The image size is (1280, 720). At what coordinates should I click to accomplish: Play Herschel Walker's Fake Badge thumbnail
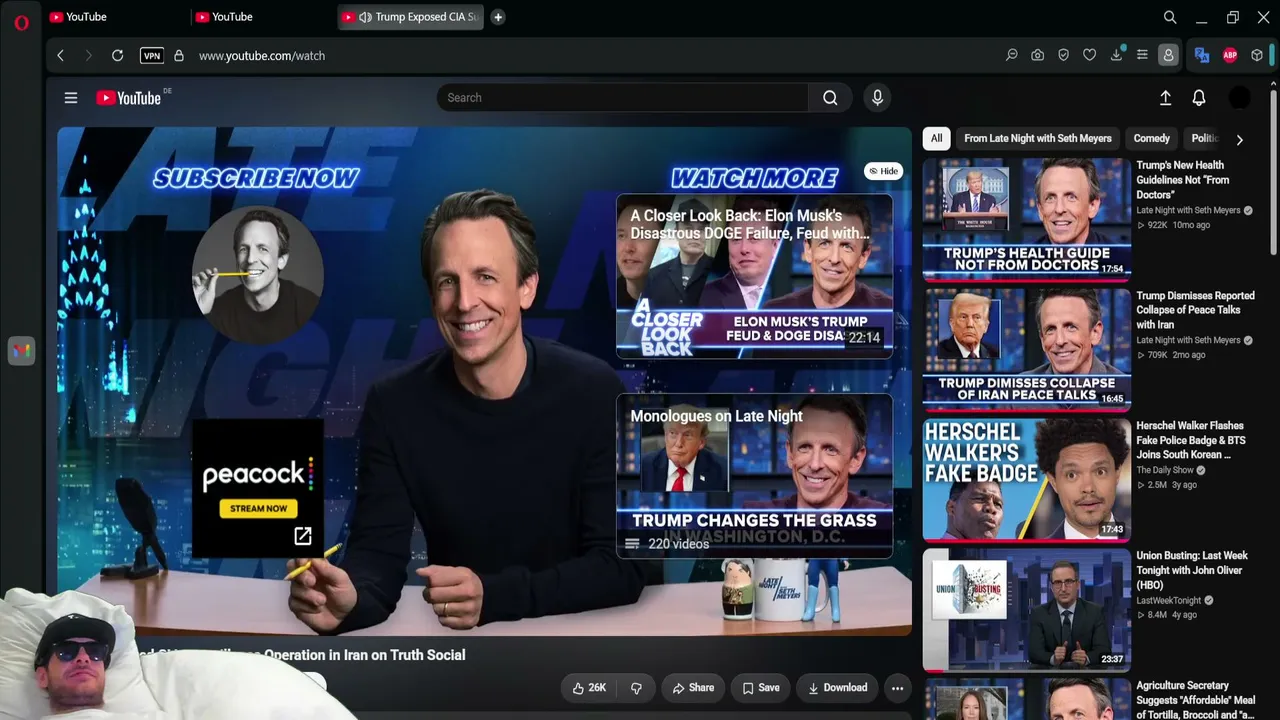1027,478
